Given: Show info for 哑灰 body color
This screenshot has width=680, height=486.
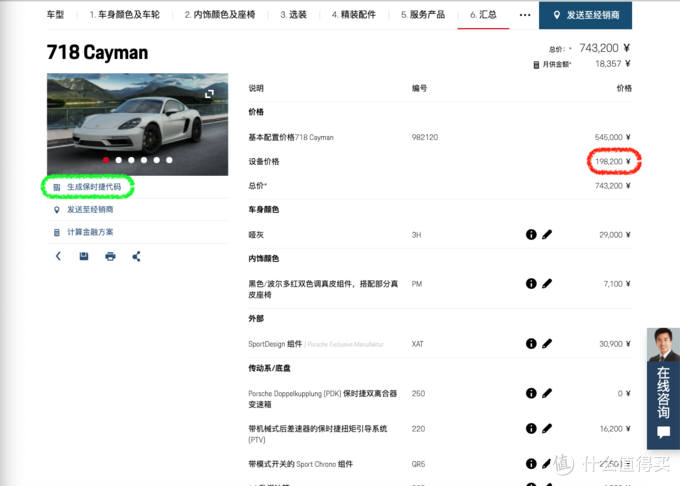Looking at the screenshot, I should (531, 235).
